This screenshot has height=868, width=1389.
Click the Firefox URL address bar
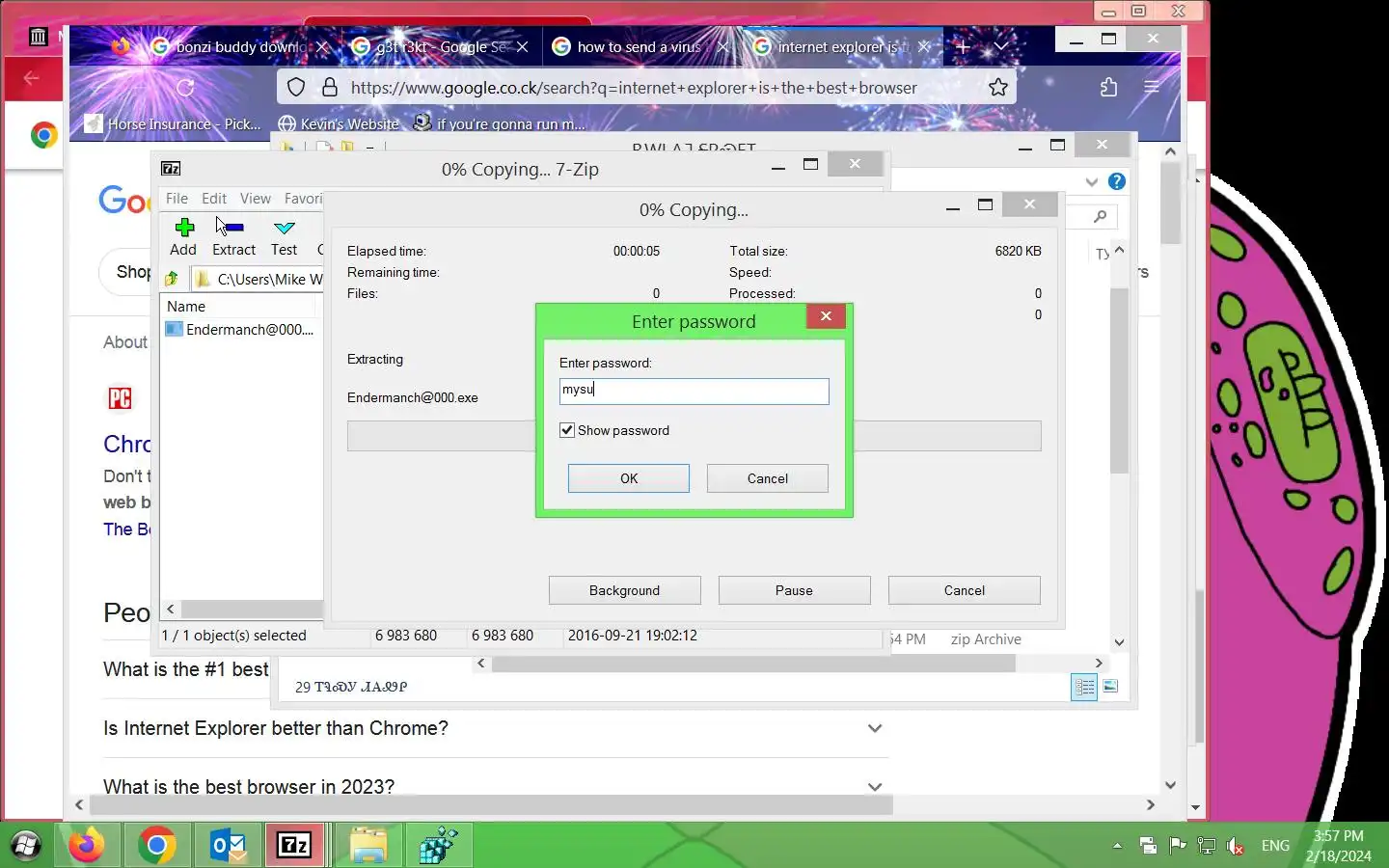[x=634, y=87]
